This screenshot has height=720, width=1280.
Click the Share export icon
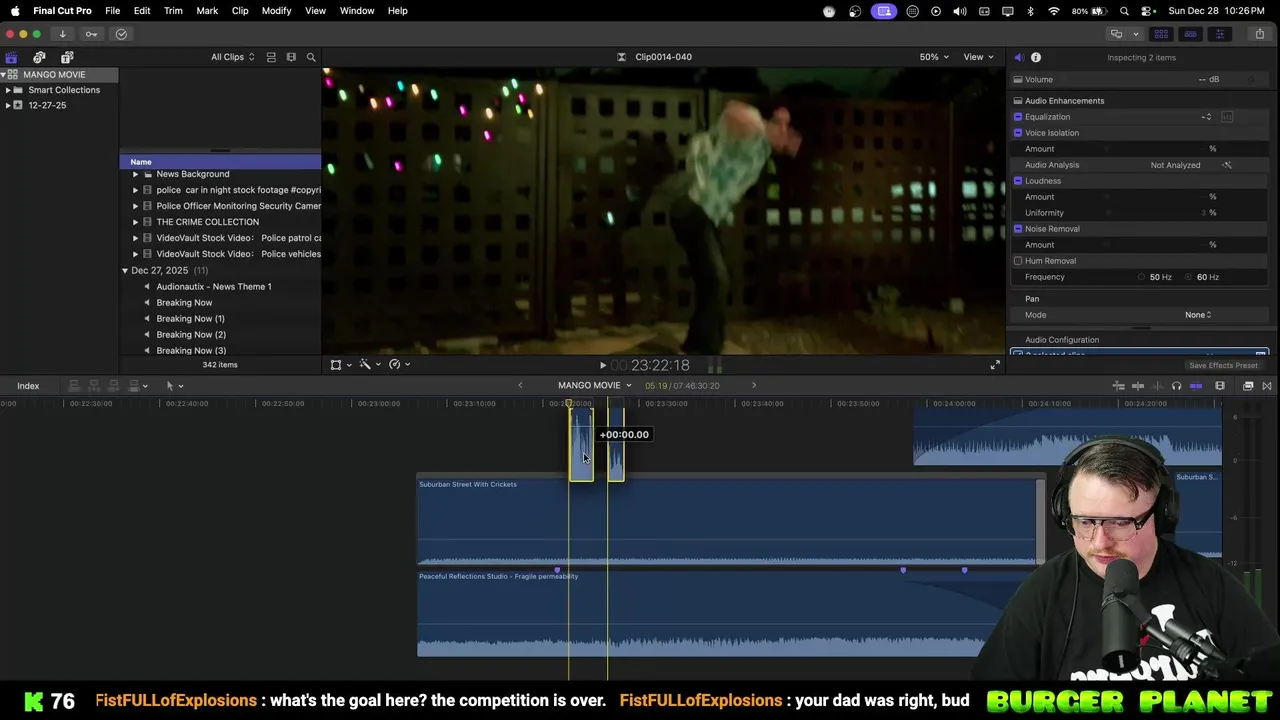[1260, 34]
